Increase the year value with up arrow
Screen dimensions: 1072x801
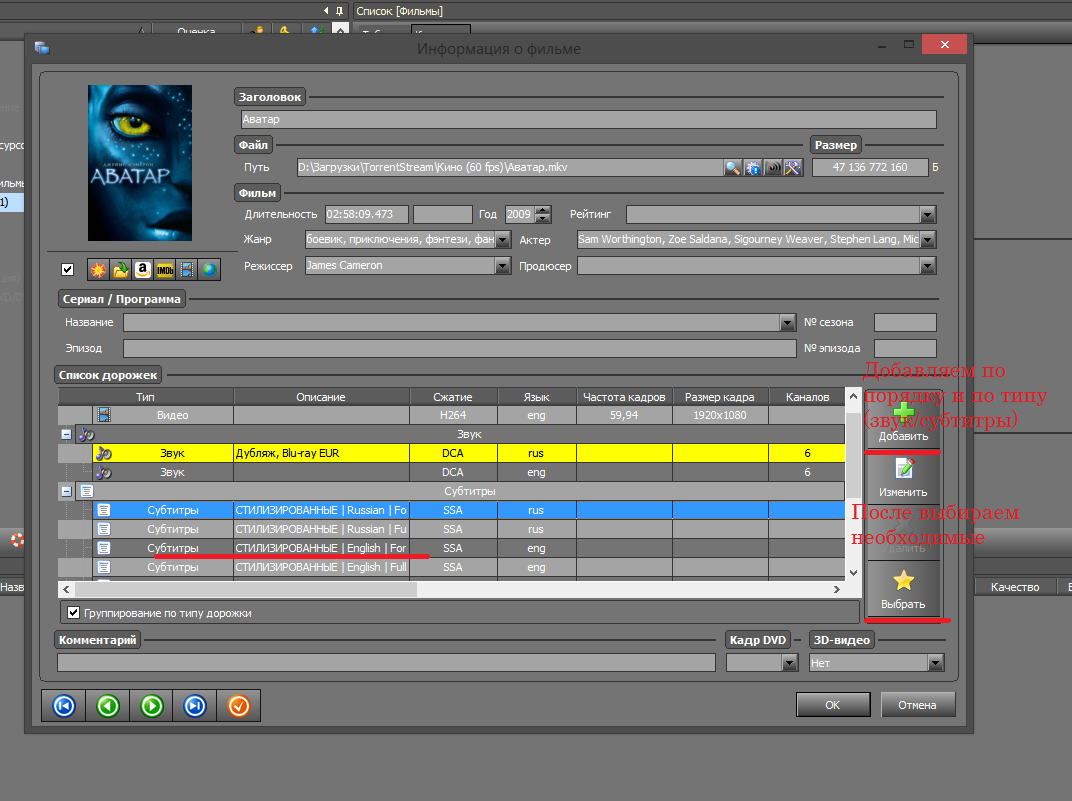(543, 210)
